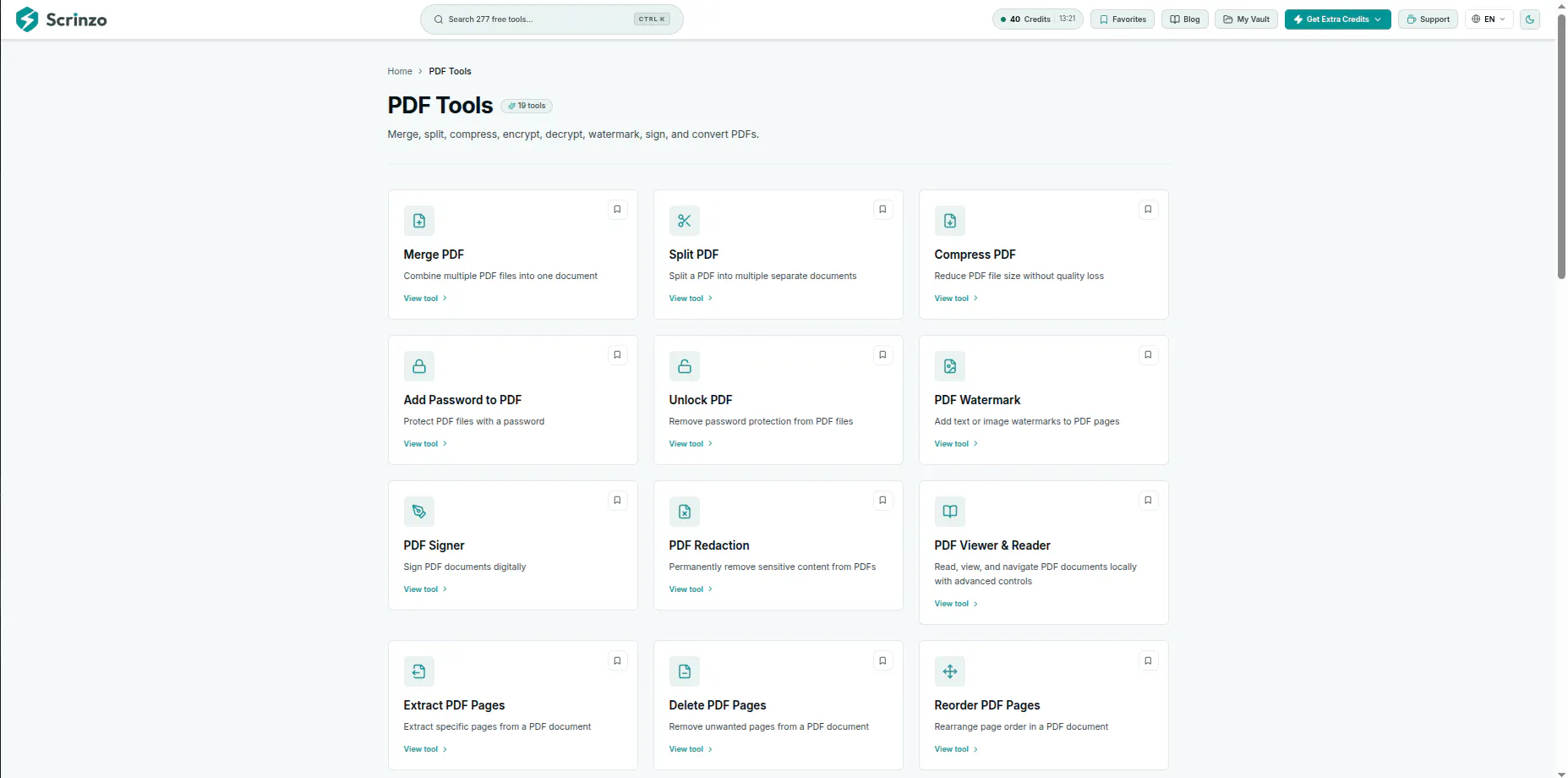Click the Extract PDF Pages title
The width and height of the screenshot is (1568, 778).
[454, 705]
